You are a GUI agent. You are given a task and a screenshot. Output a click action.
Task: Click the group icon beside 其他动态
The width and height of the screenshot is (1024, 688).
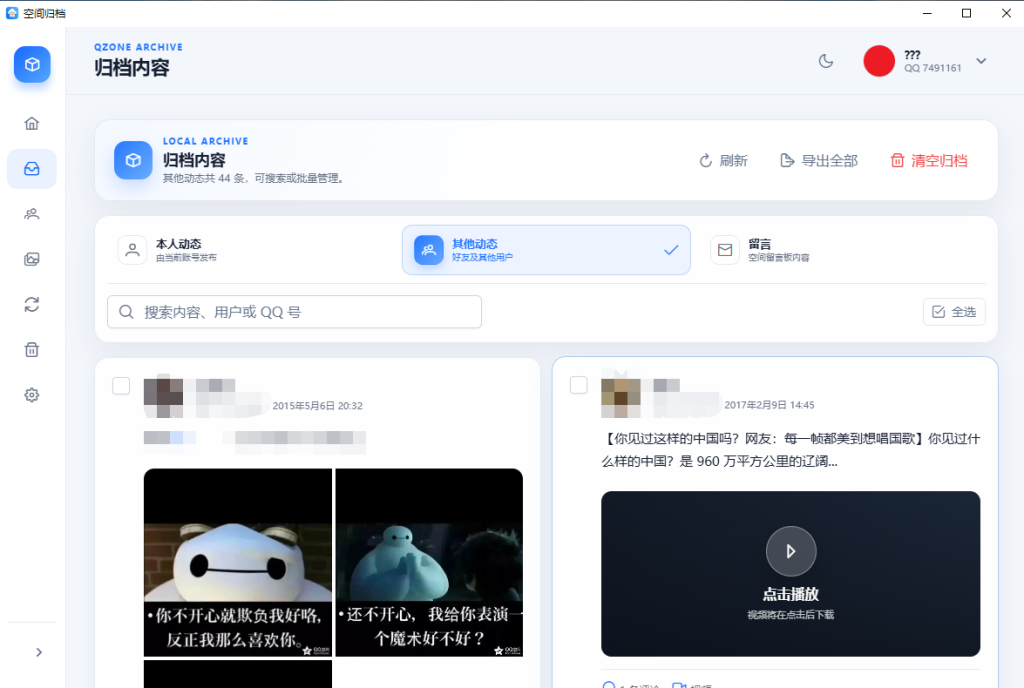(428, 250)
